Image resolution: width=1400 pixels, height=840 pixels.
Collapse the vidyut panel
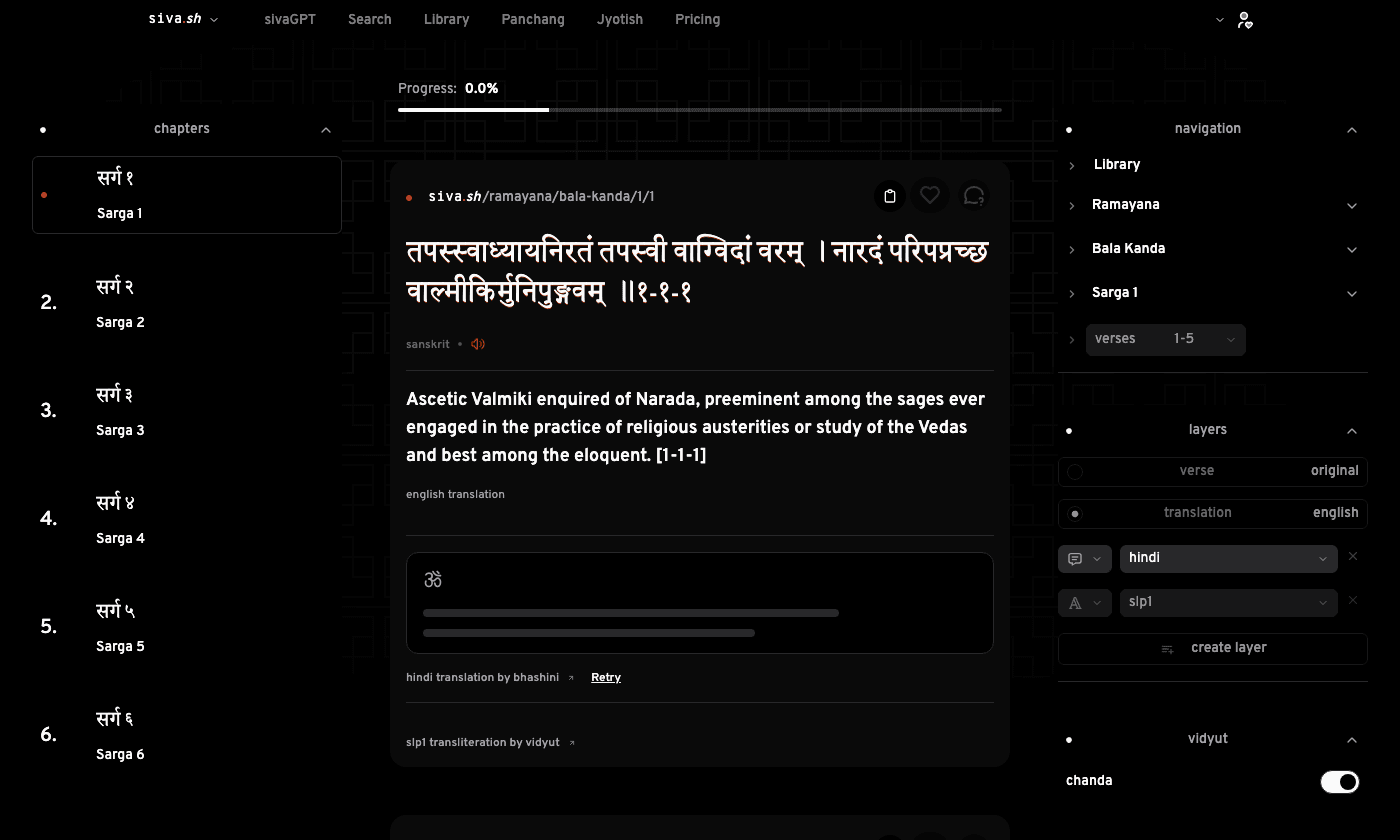[x=1352, y=740]
